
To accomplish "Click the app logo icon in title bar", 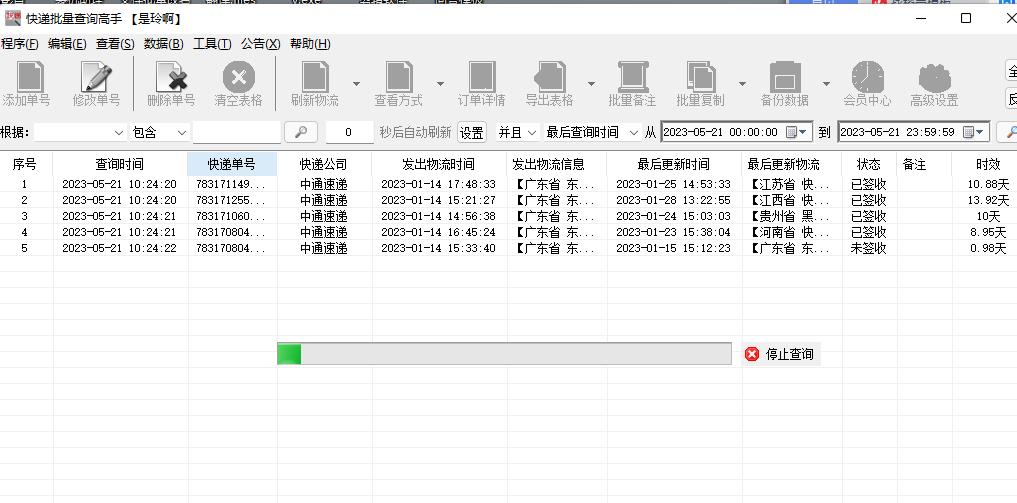I will click(12, 18).
